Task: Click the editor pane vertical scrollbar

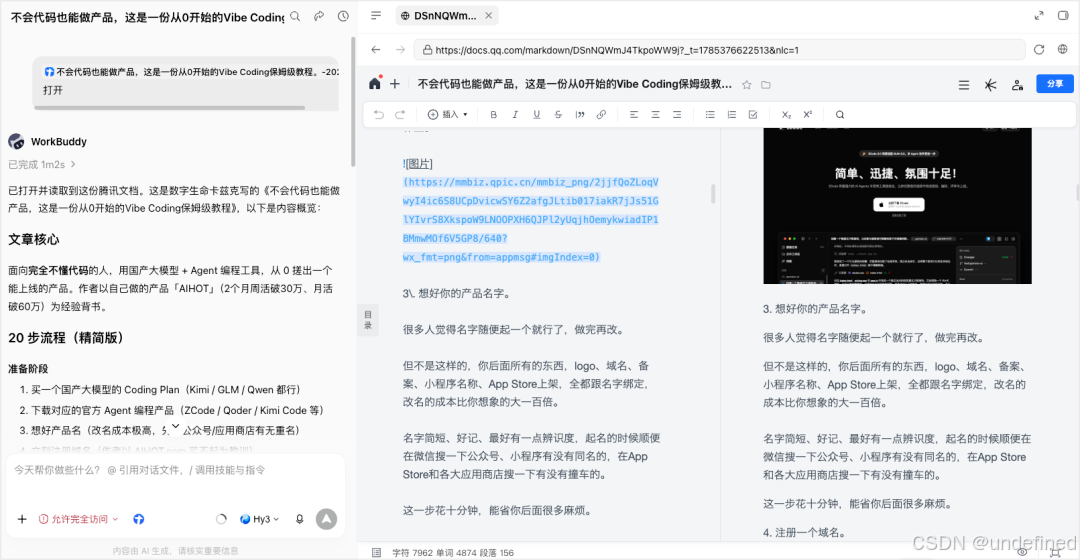Action: tap(713, 194)
